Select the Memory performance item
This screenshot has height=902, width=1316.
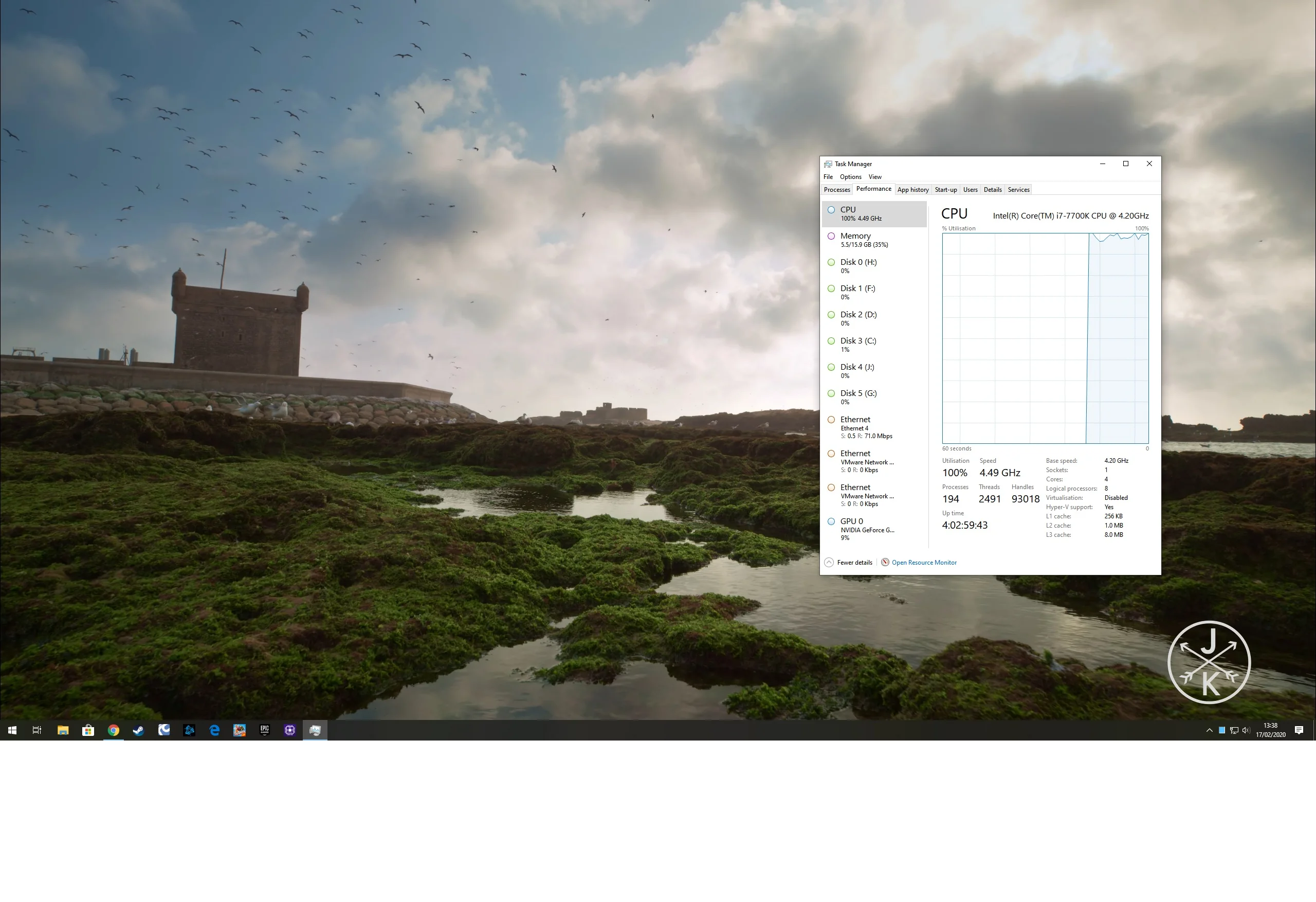874,240
